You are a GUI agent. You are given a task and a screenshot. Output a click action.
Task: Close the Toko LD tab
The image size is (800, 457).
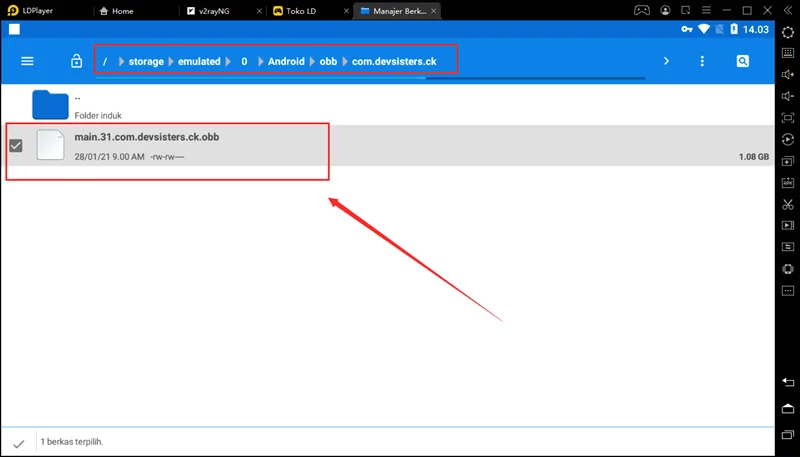[346, 11]
